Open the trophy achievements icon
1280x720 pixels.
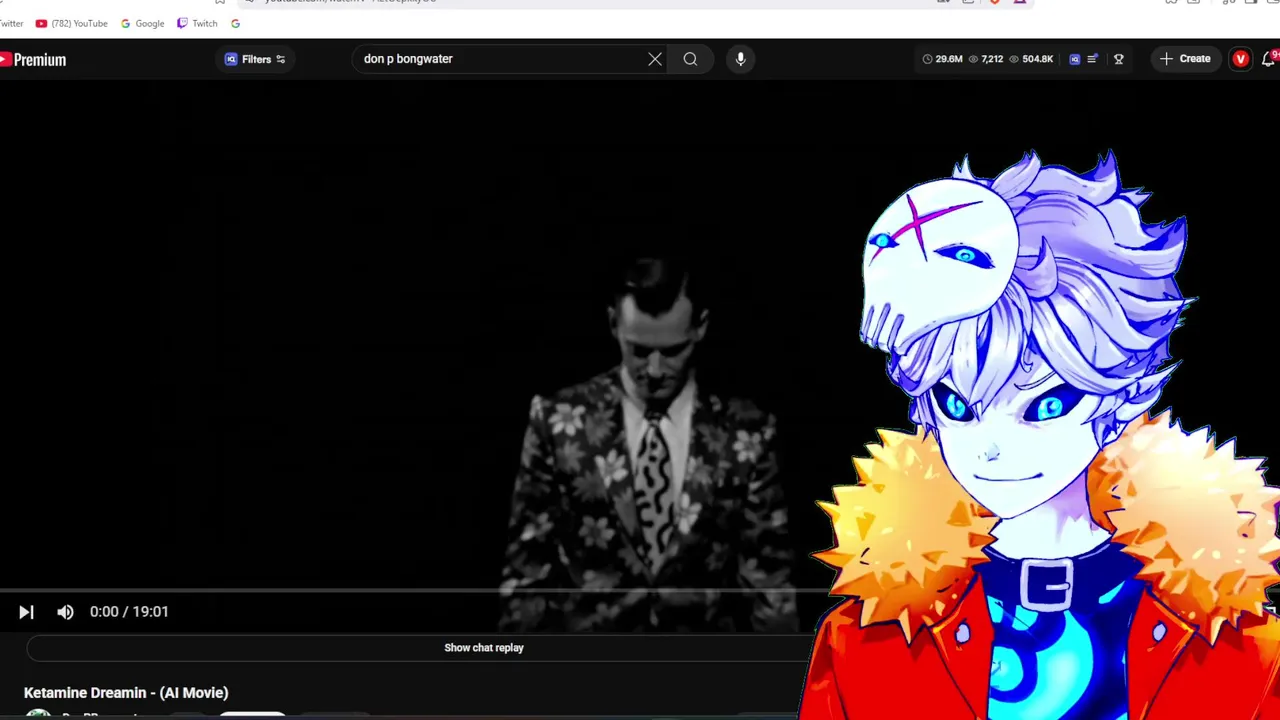point(1119,59)
